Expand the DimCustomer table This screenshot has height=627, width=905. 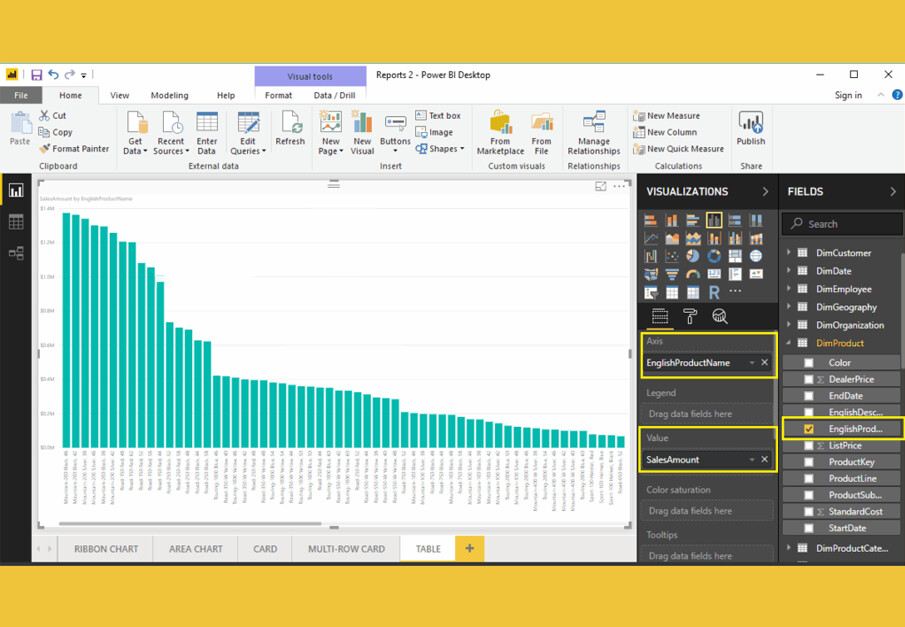(x=790, y=252)
